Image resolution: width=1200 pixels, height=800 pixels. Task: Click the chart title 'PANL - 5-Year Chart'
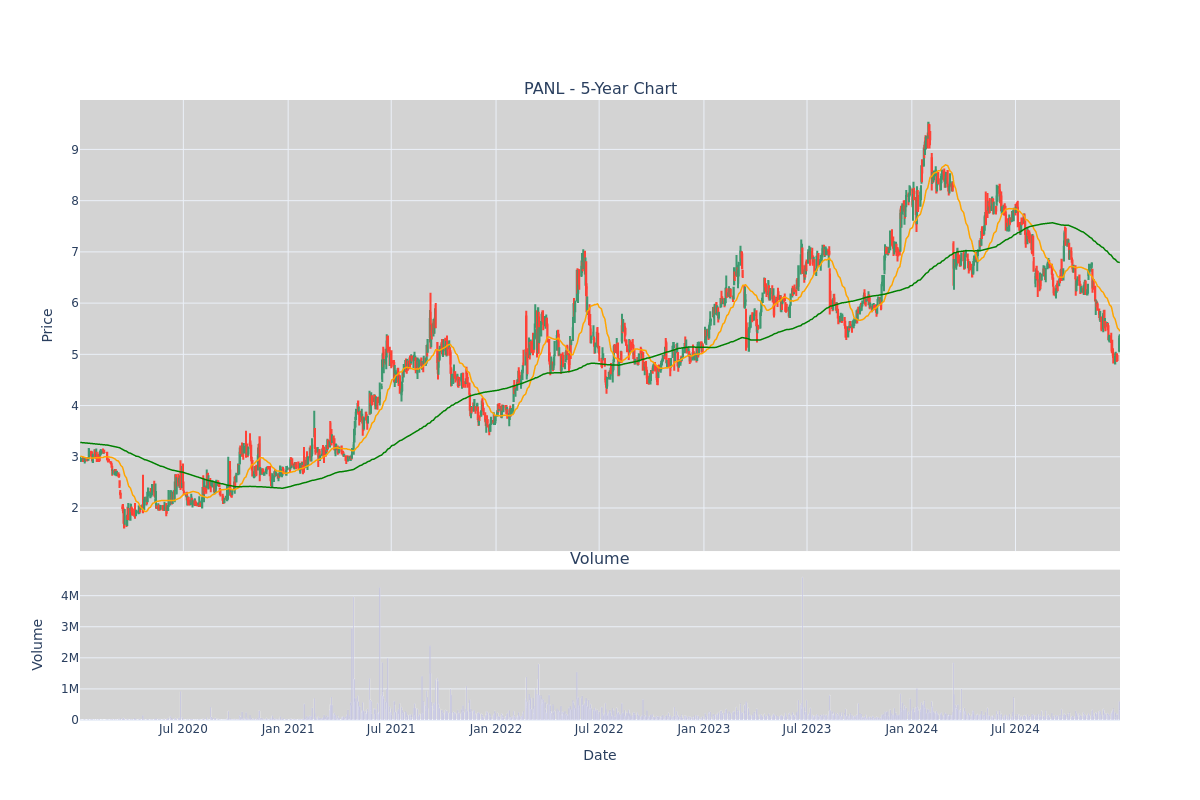pos(600,89)
